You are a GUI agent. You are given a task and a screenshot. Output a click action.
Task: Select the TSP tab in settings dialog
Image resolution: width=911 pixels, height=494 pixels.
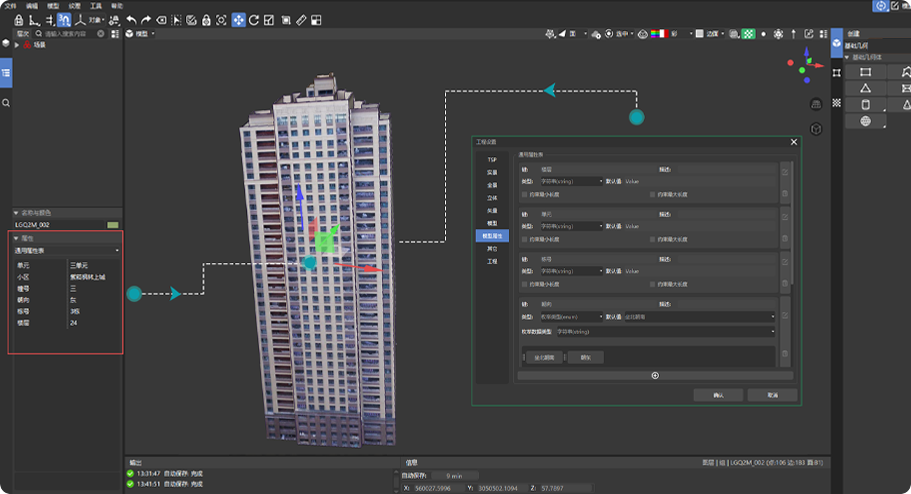pyautogui.click(x=492, y=160)
